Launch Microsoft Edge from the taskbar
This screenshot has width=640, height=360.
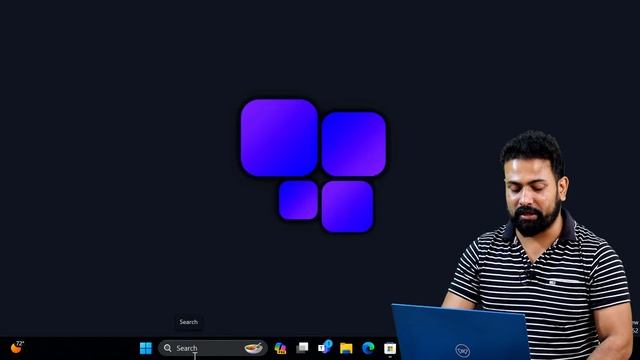[x=368, y=348]
